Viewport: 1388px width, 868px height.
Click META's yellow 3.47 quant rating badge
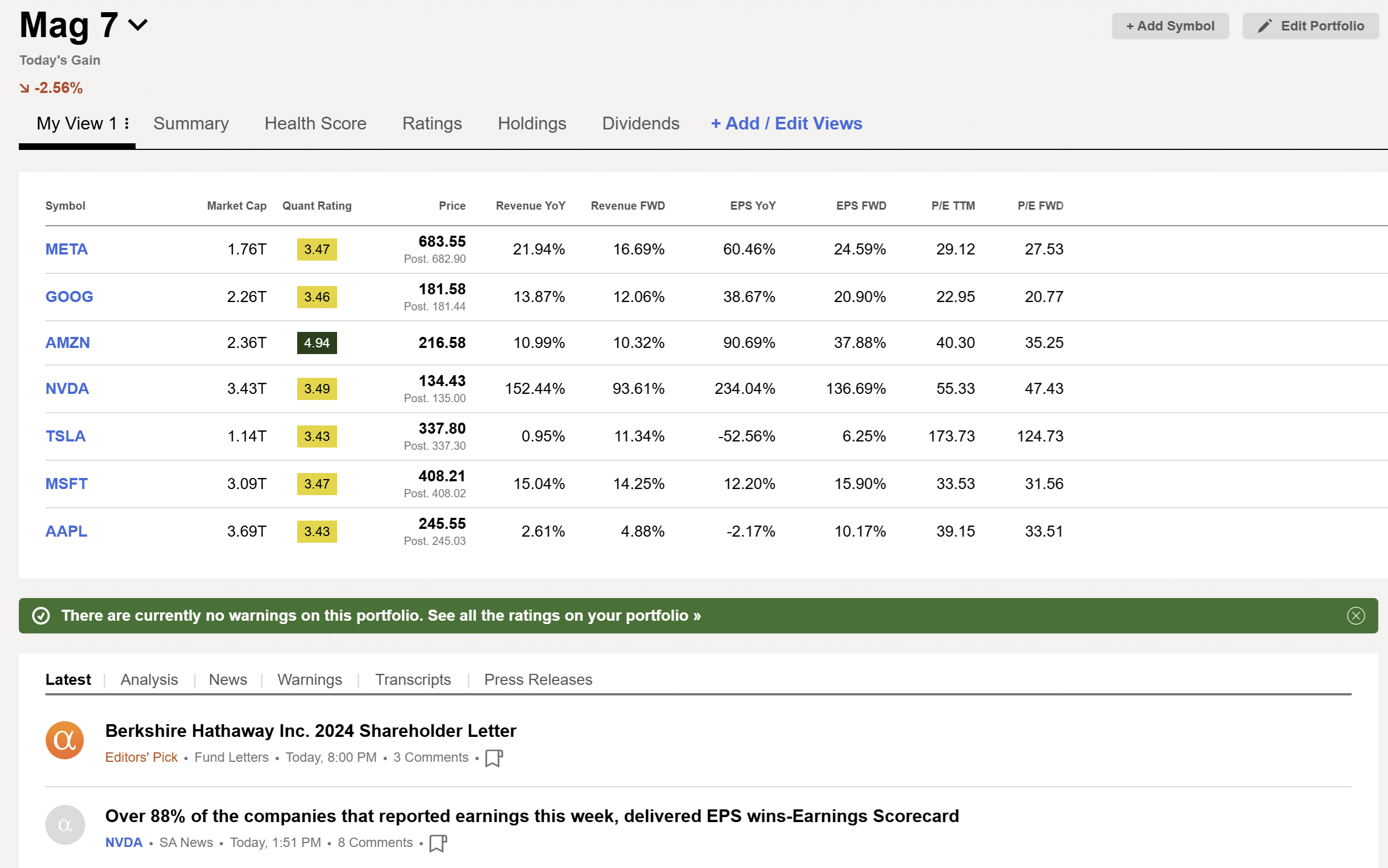[x=317, y=249]
